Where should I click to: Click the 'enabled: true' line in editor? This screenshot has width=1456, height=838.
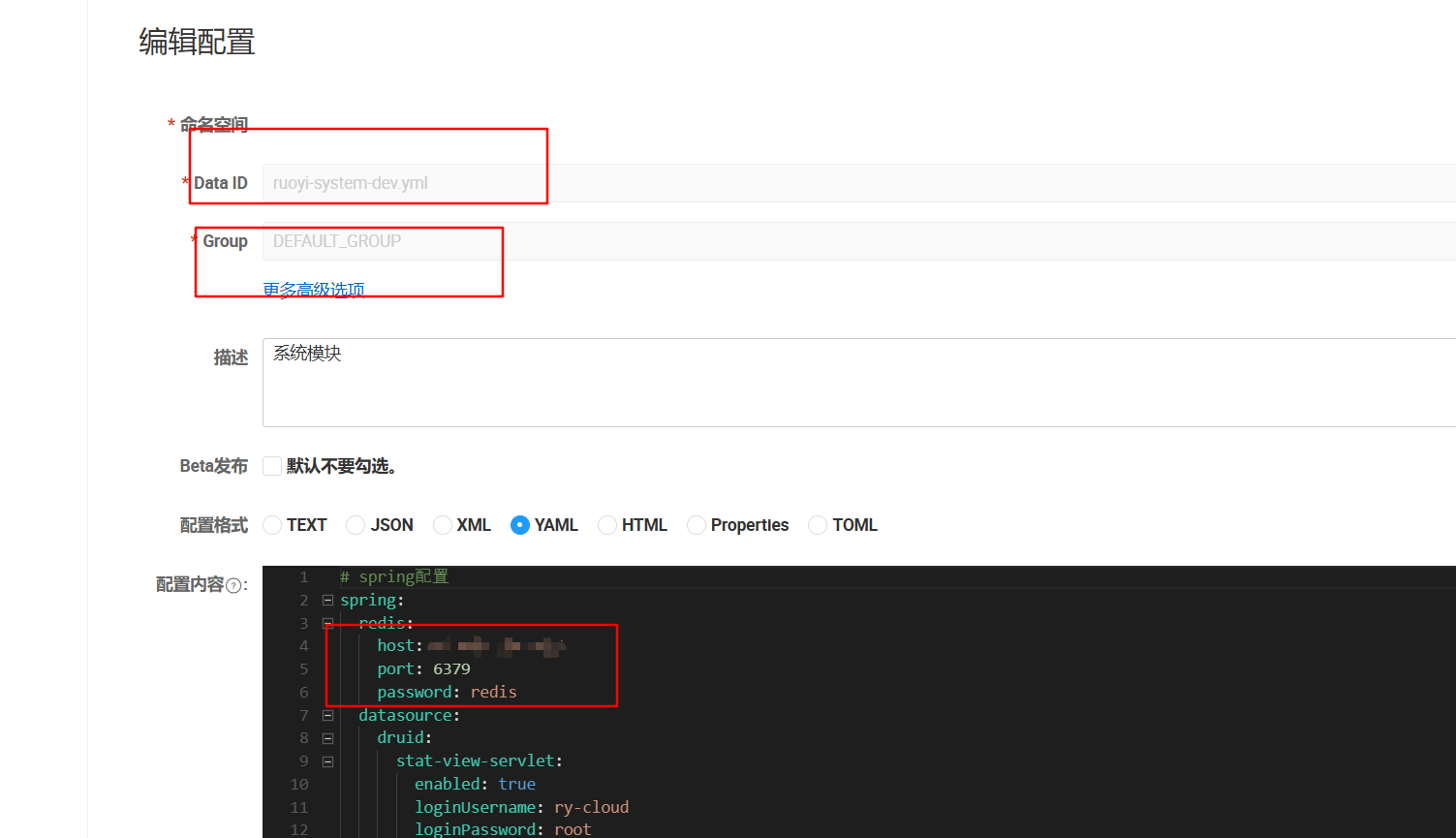pos(475,784)
